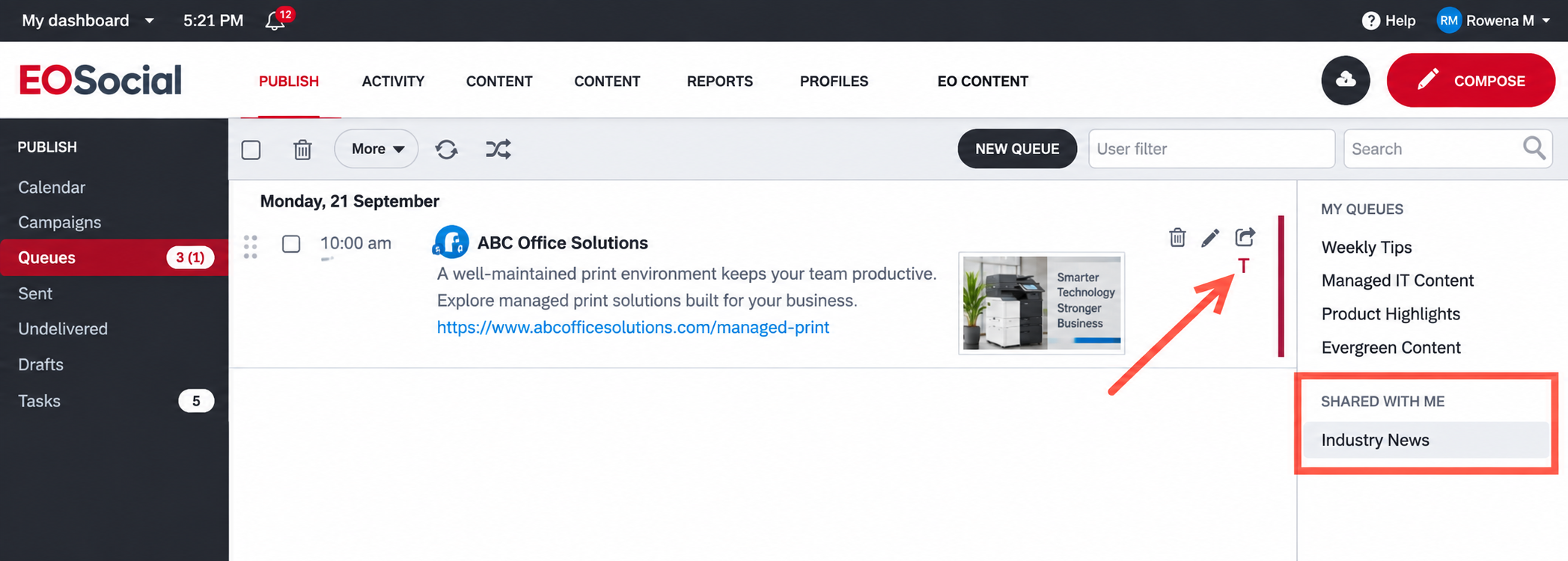Viewport: 1568px width, 561px height.
Task: Edit the post with pencil icon
Action: [1210, 238]
